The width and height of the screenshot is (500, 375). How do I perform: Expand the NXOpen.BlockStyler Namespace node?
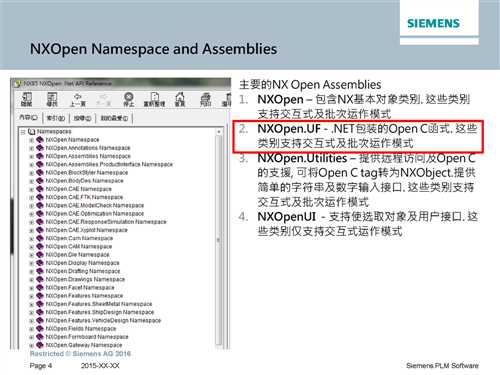(x=31, y=173)
